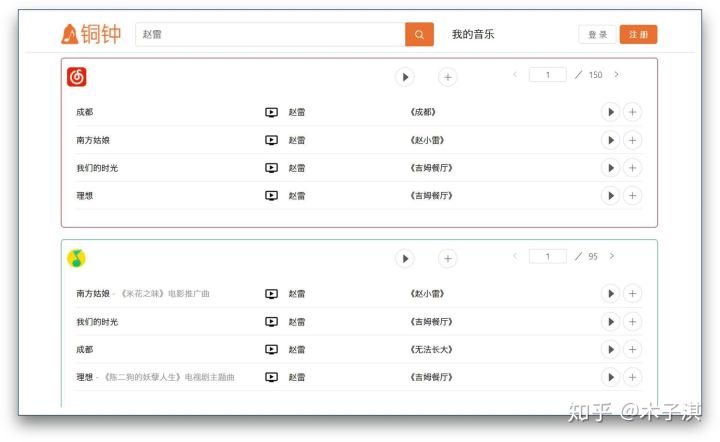
Task: Add 理想 电视剧主题曲 to playlist
Action: pyautogui.click(x=632, y=377)
